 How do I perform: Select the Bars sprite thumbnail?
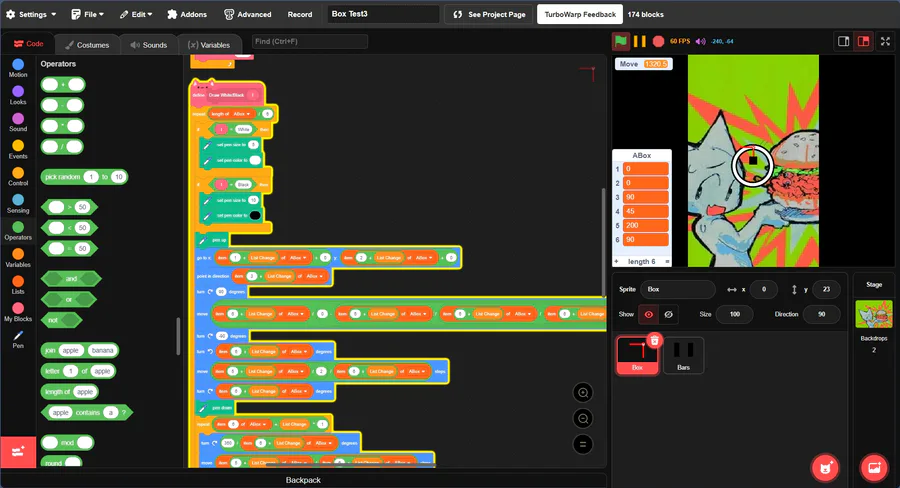click(683, 355)
